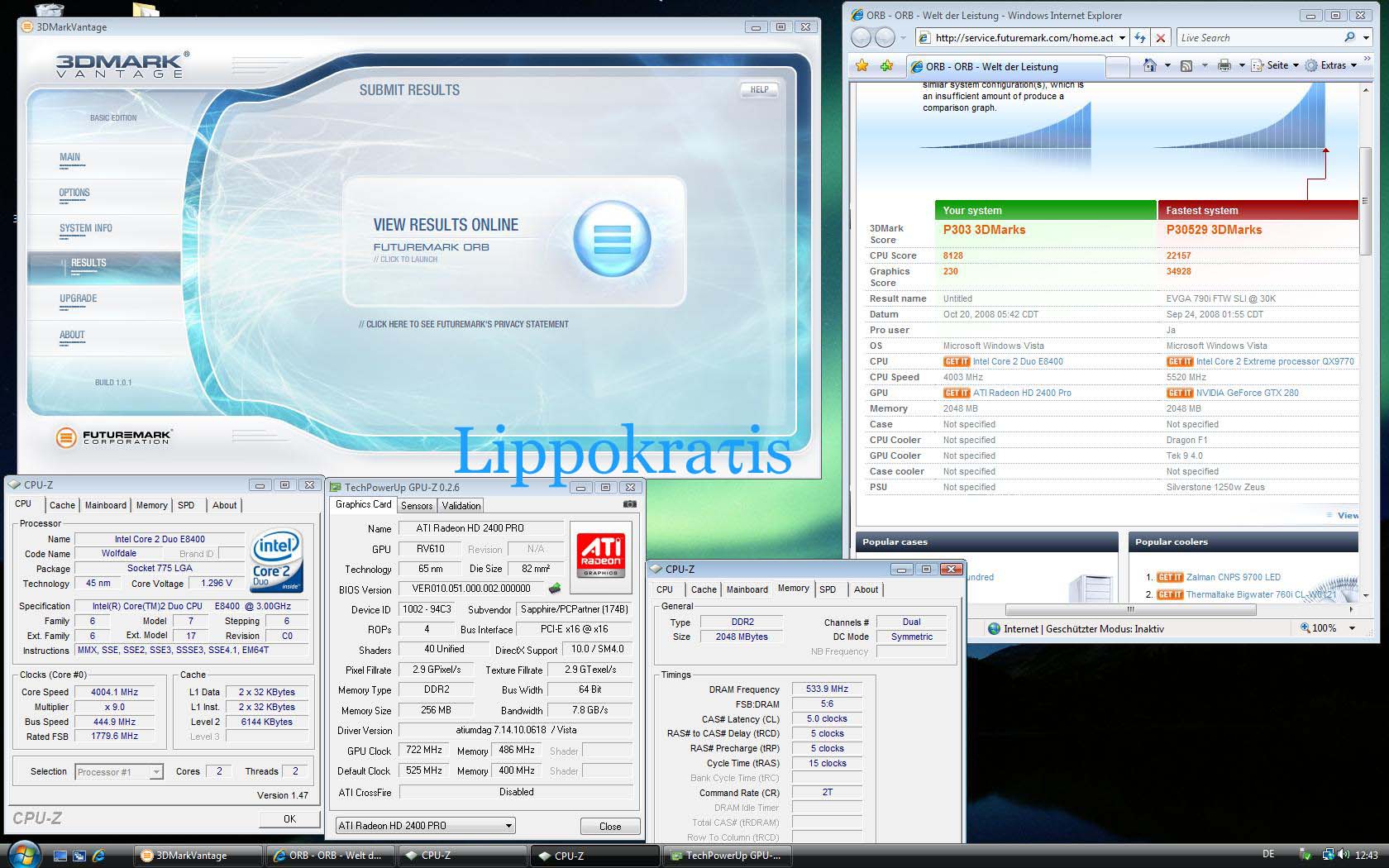Viewport: 1389px width, 868px height.
Task: Expand the IE toolbar overflow chevron
Action: [x=1367, y=60]
